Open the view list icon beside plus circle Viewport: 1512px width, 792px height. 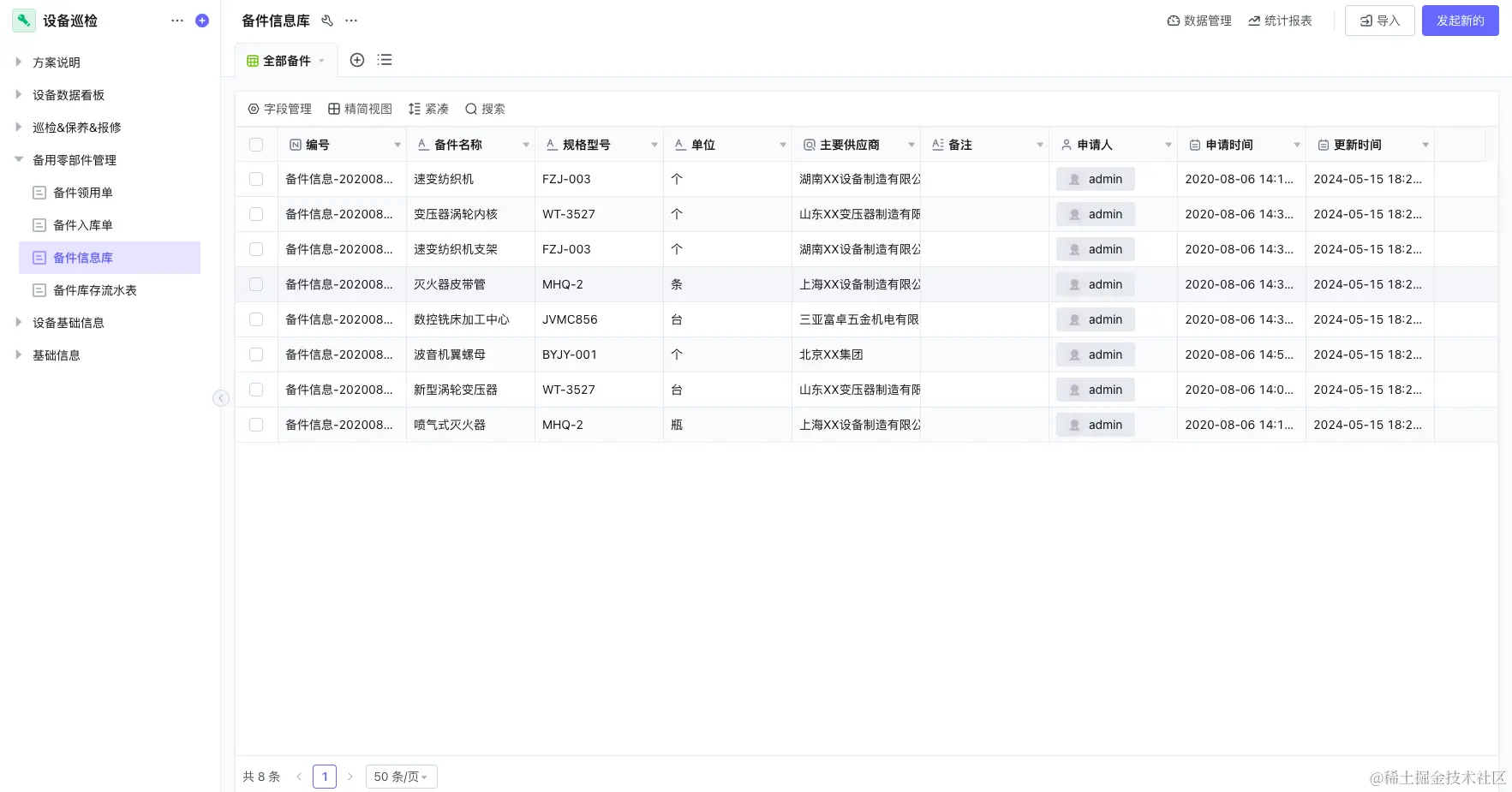385,60
